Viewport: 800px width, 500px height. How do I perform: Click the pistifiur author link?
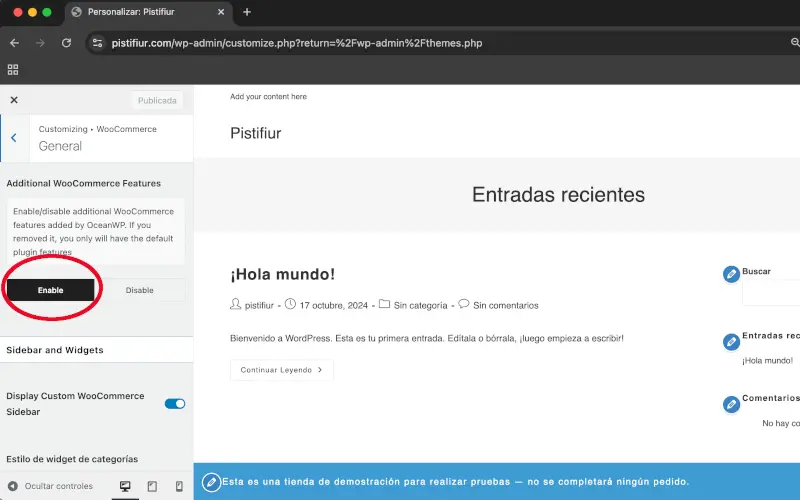(x=259, y=305)
